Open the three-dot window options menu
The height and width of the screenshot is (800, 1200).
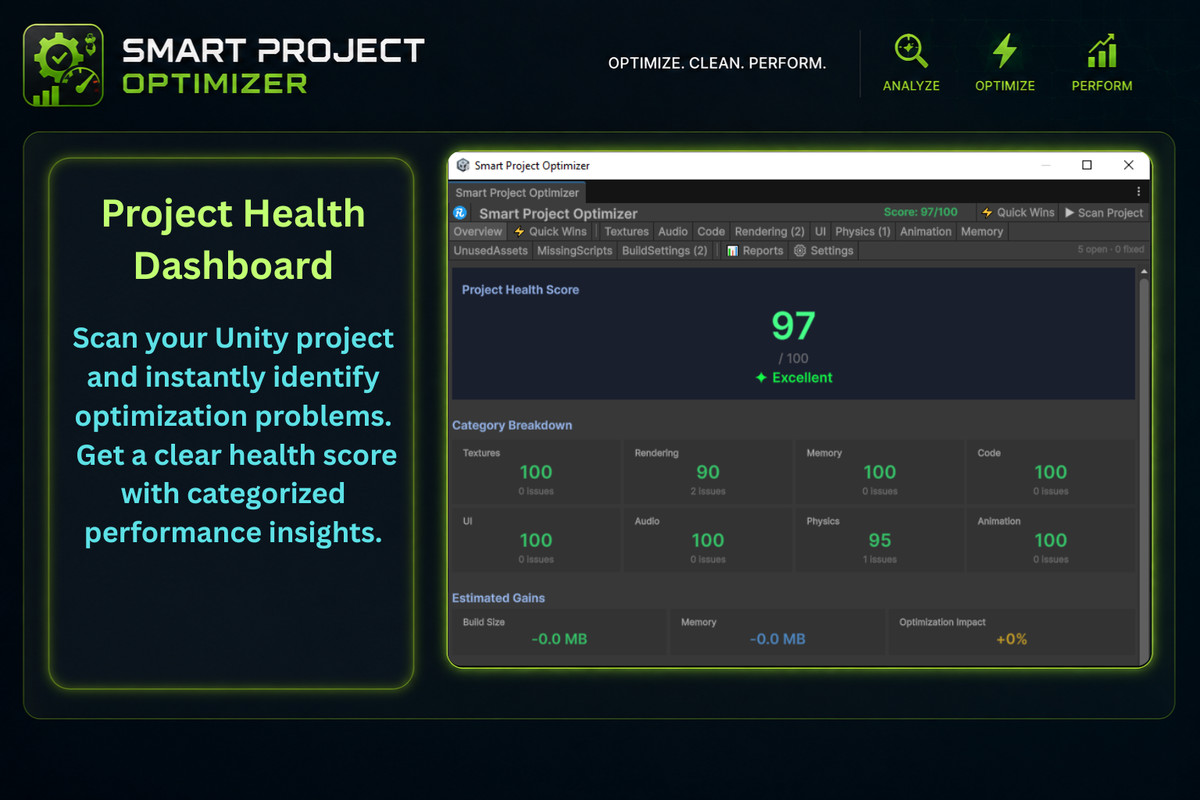click(1139, 191)
